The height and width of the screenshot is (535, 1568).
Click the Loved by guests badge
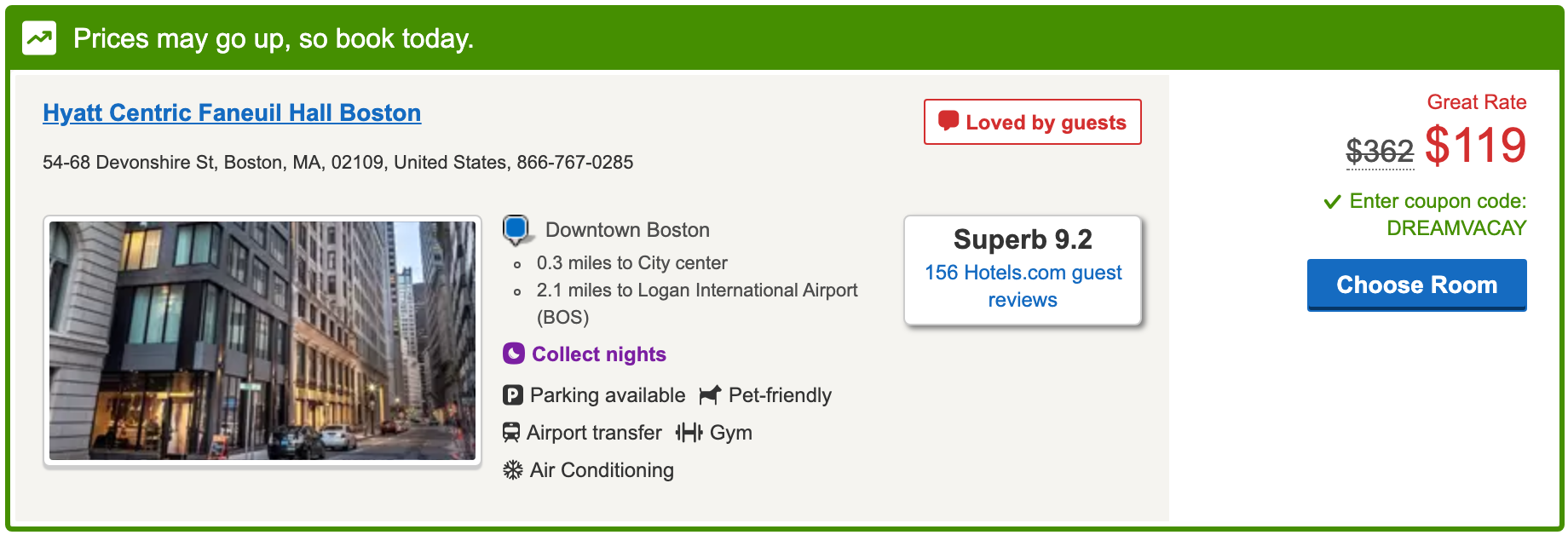[x=1032, y=122]
